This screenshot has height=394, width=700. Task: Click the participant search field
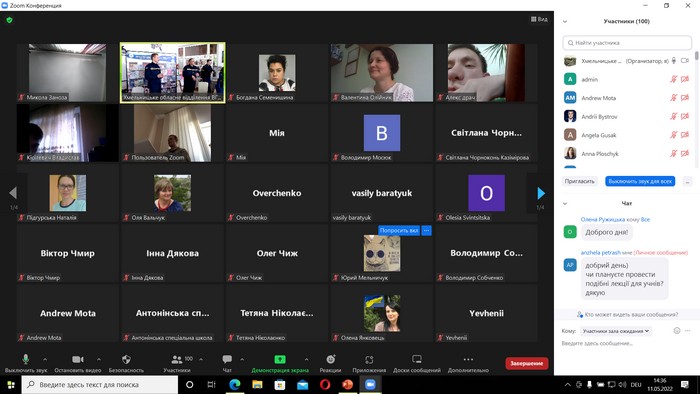[627, 43]
